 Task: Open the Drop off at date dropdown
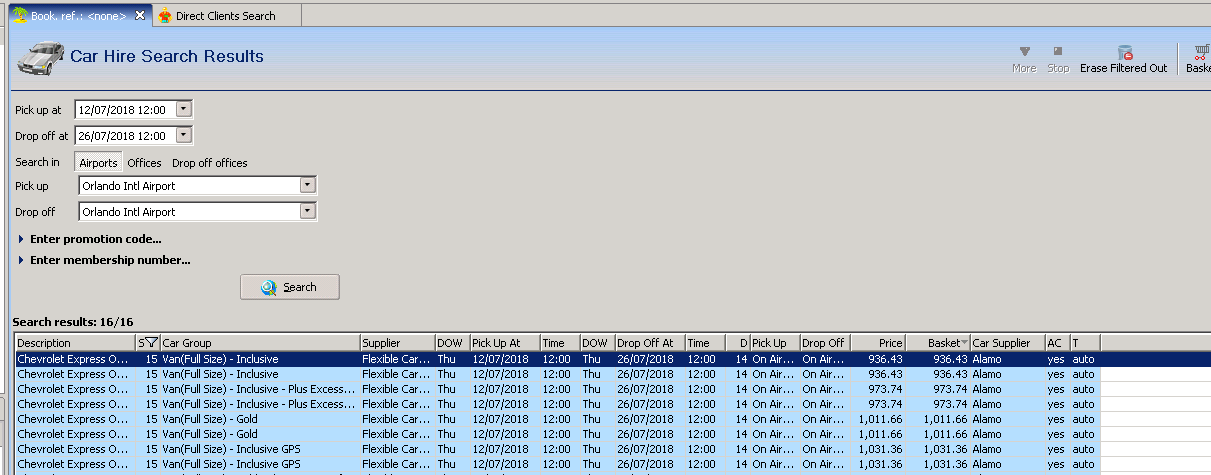(x=184, y=135)
